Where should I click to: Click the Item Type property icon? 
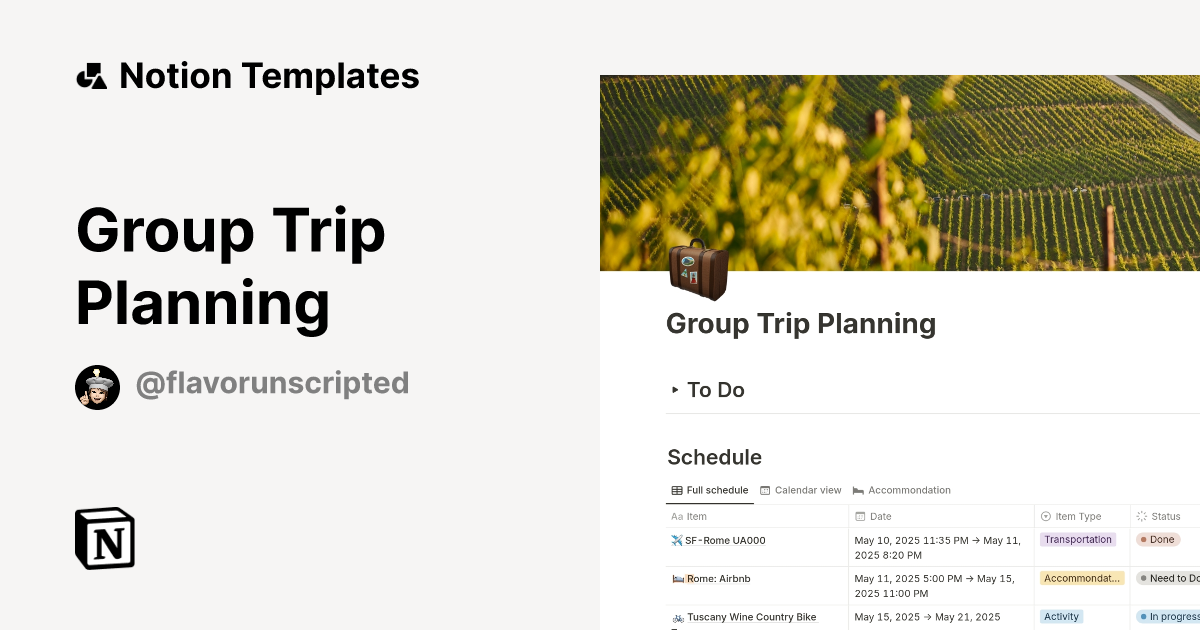[x=1046, y=516]
